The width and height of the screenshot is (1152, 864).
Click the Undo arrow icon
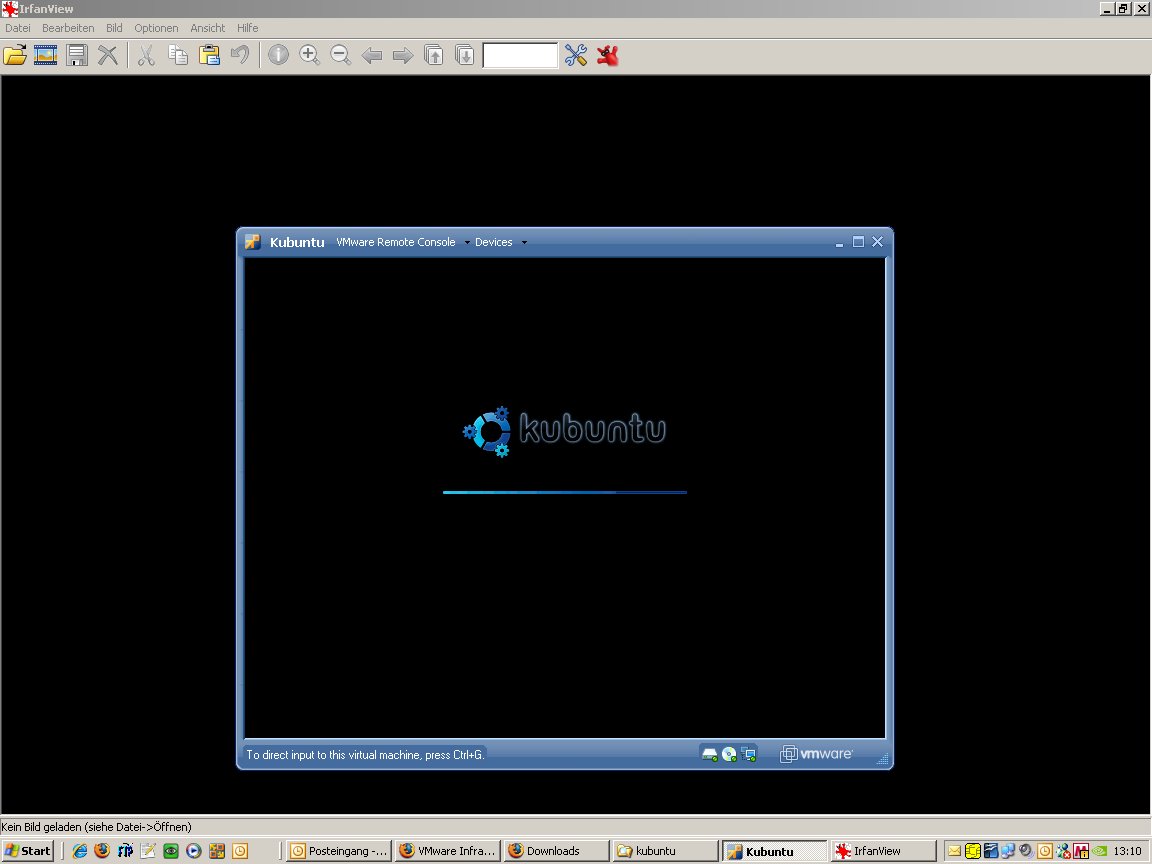pyautogui.click(x=240, y=55)
